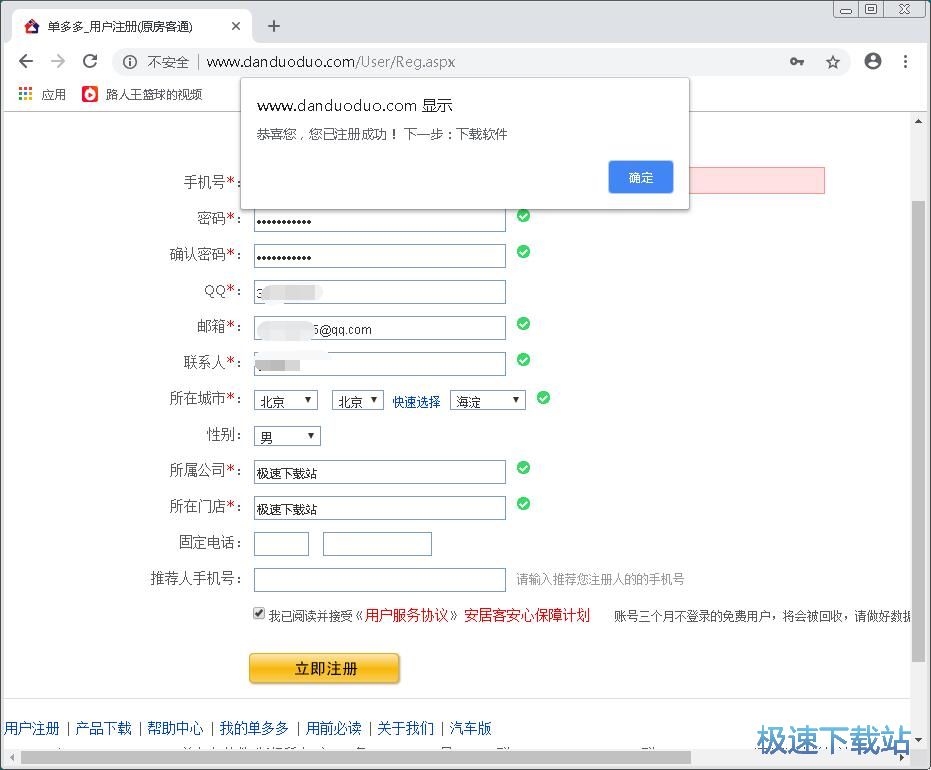Click the QQ number input field
This screenshot has height=770, width=931.
coord(380,292)
